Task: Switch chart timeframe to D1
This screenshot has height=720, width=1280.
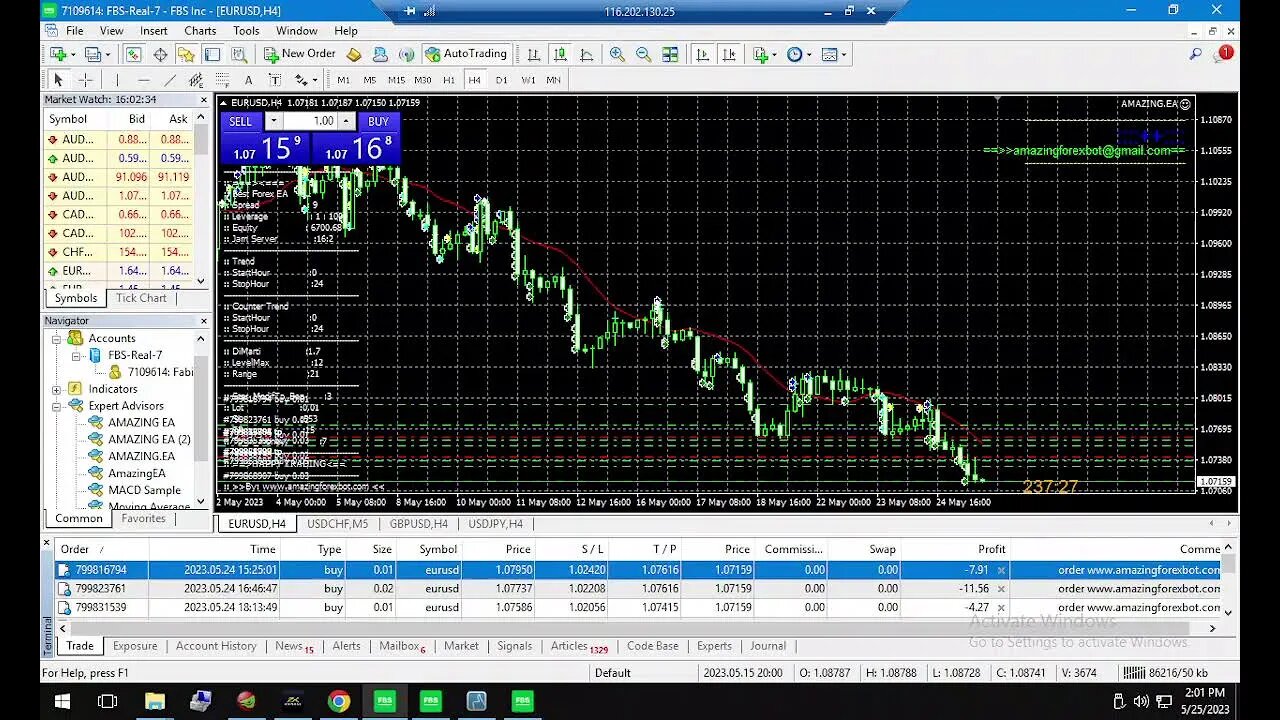Action: tap(501, 80)
